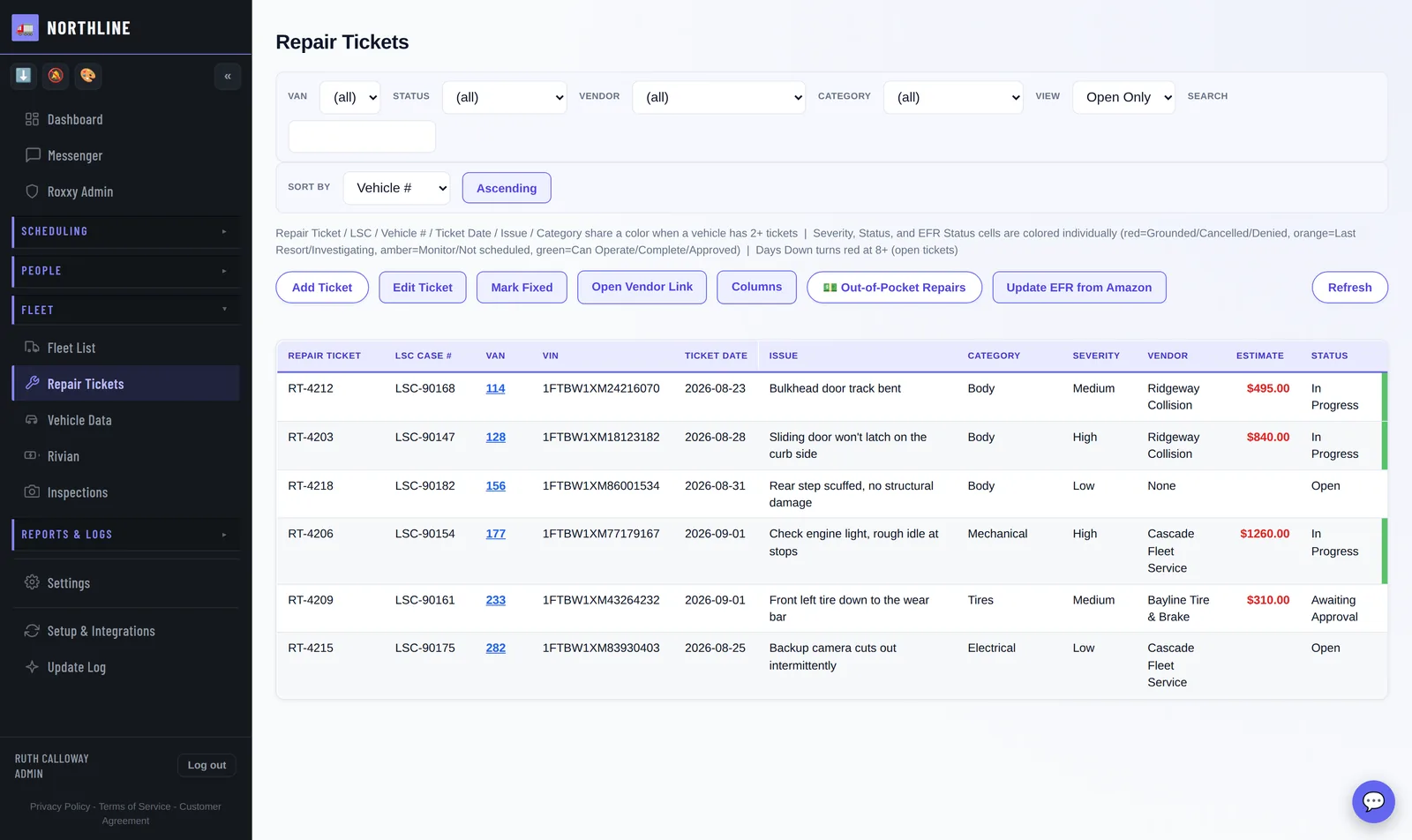This screenshot has height=840, width=1412.
Task: Click the Columns button
Action: pos(756,287)
